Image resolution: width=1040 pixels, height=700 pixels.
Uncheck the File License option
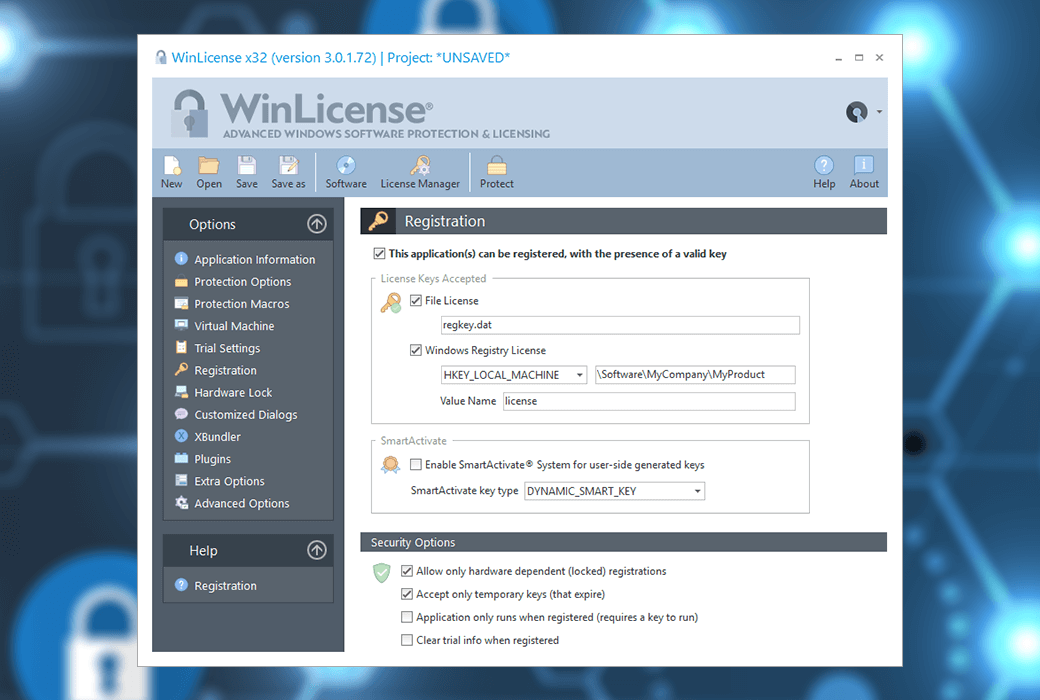416,300
